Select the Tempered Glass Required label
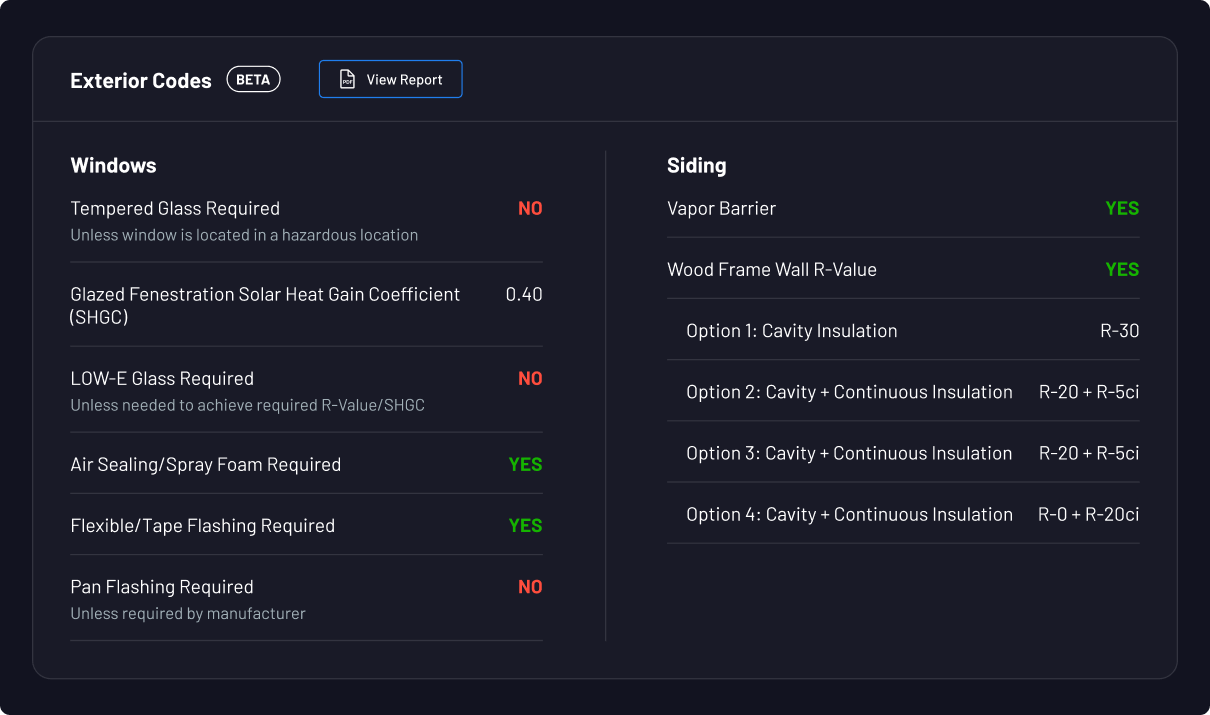Viewport: 1210px width, 715px height. point(175,208)
